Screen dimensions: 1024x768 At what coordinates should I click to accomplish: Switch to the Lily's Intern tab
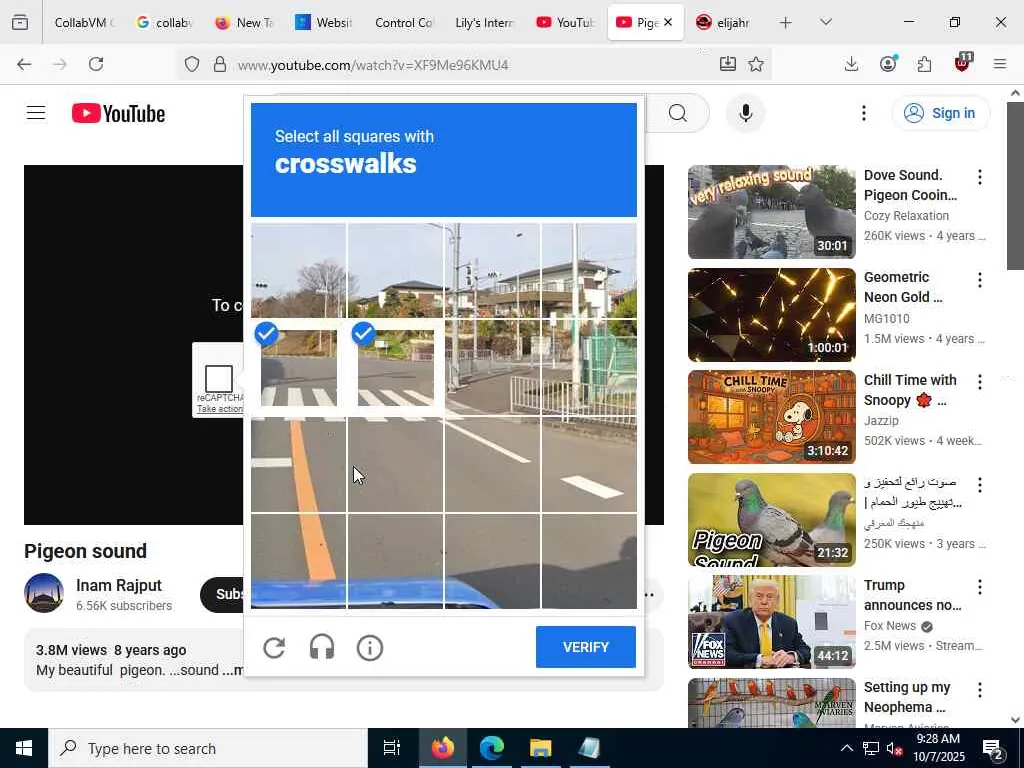pos(485,23)
